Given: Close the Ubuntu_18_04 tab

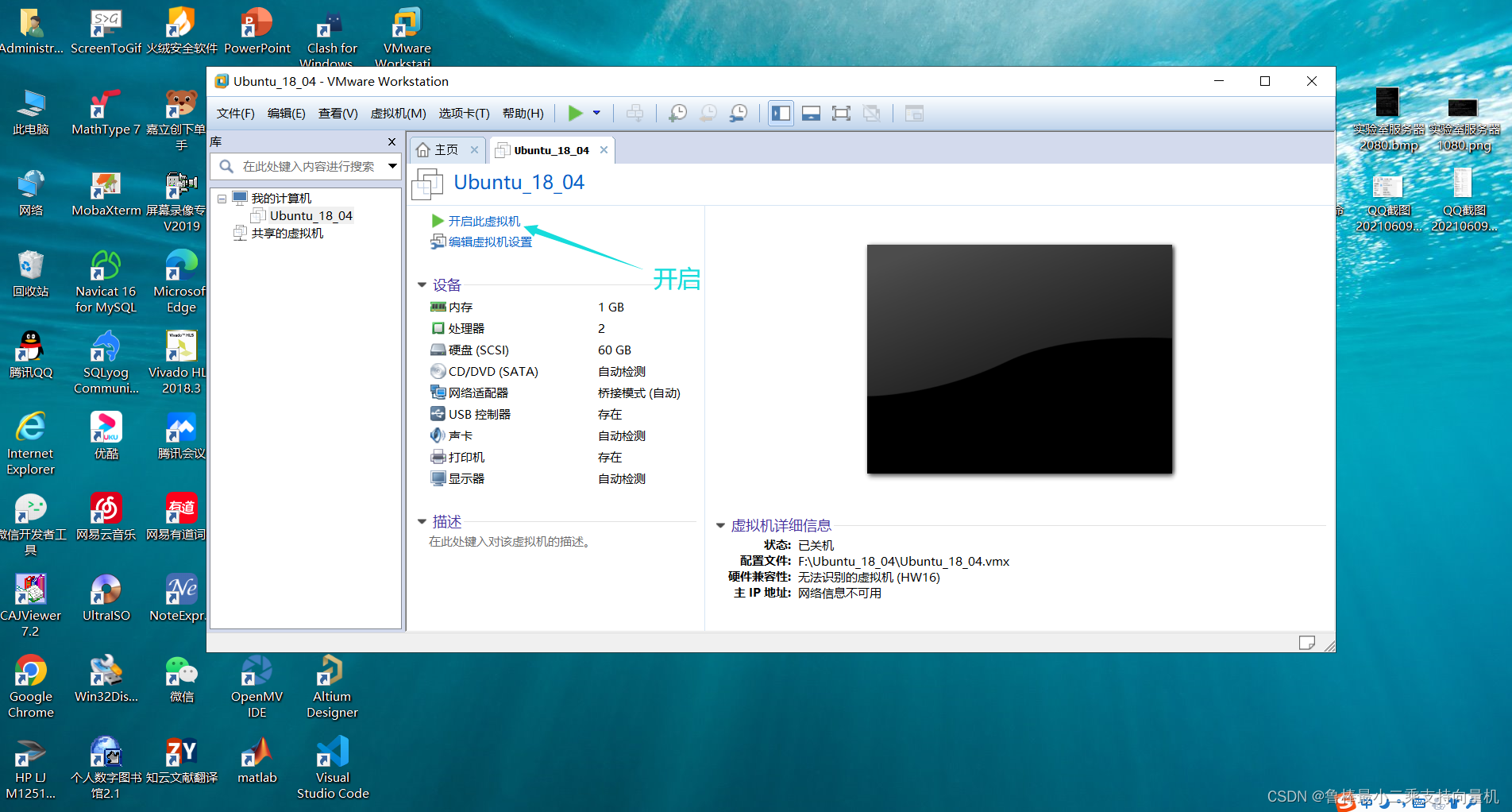Looking at the screenshot, I should [604, 149].
